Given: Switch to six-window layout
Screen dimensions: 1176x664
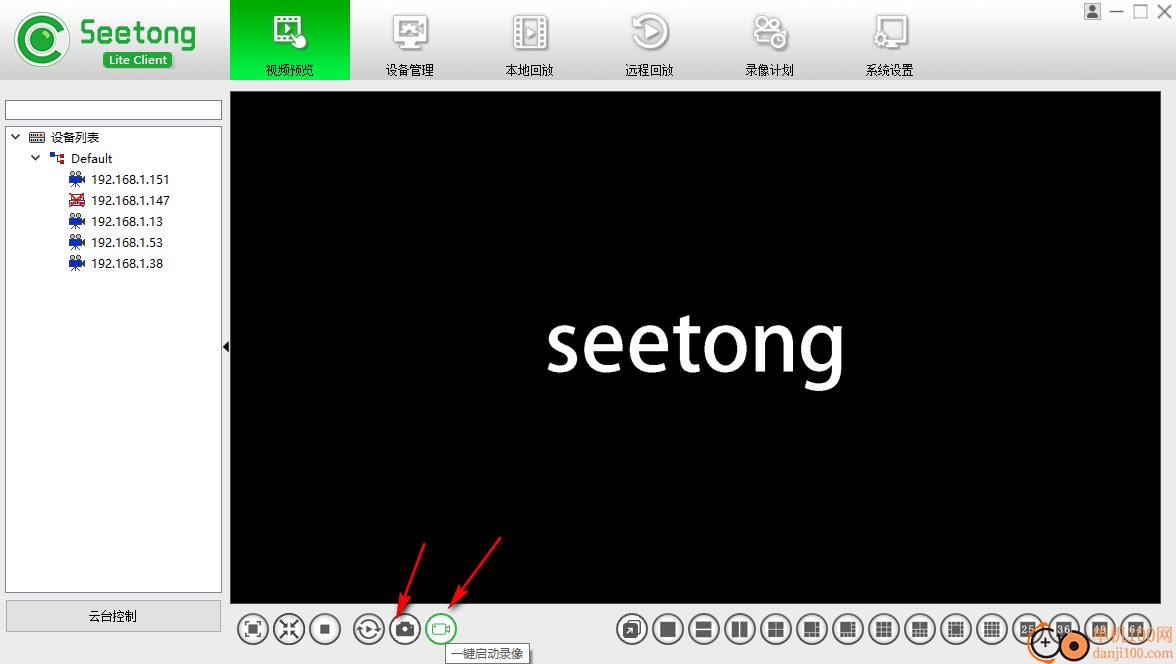Looking at the screenshot, I should 812,629.
